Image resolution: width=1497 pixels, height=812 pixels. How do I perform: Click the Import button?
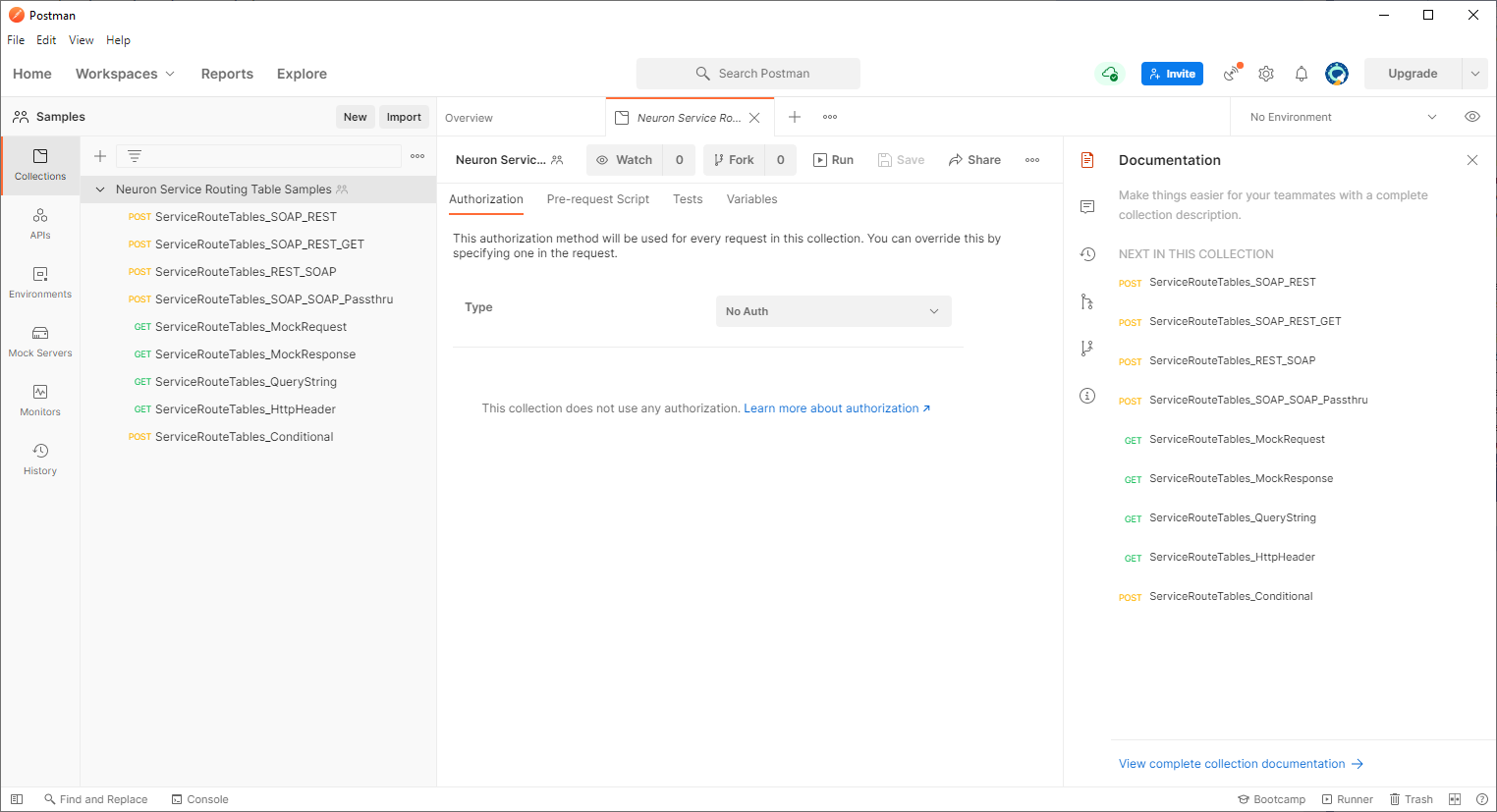click(404, 117)
